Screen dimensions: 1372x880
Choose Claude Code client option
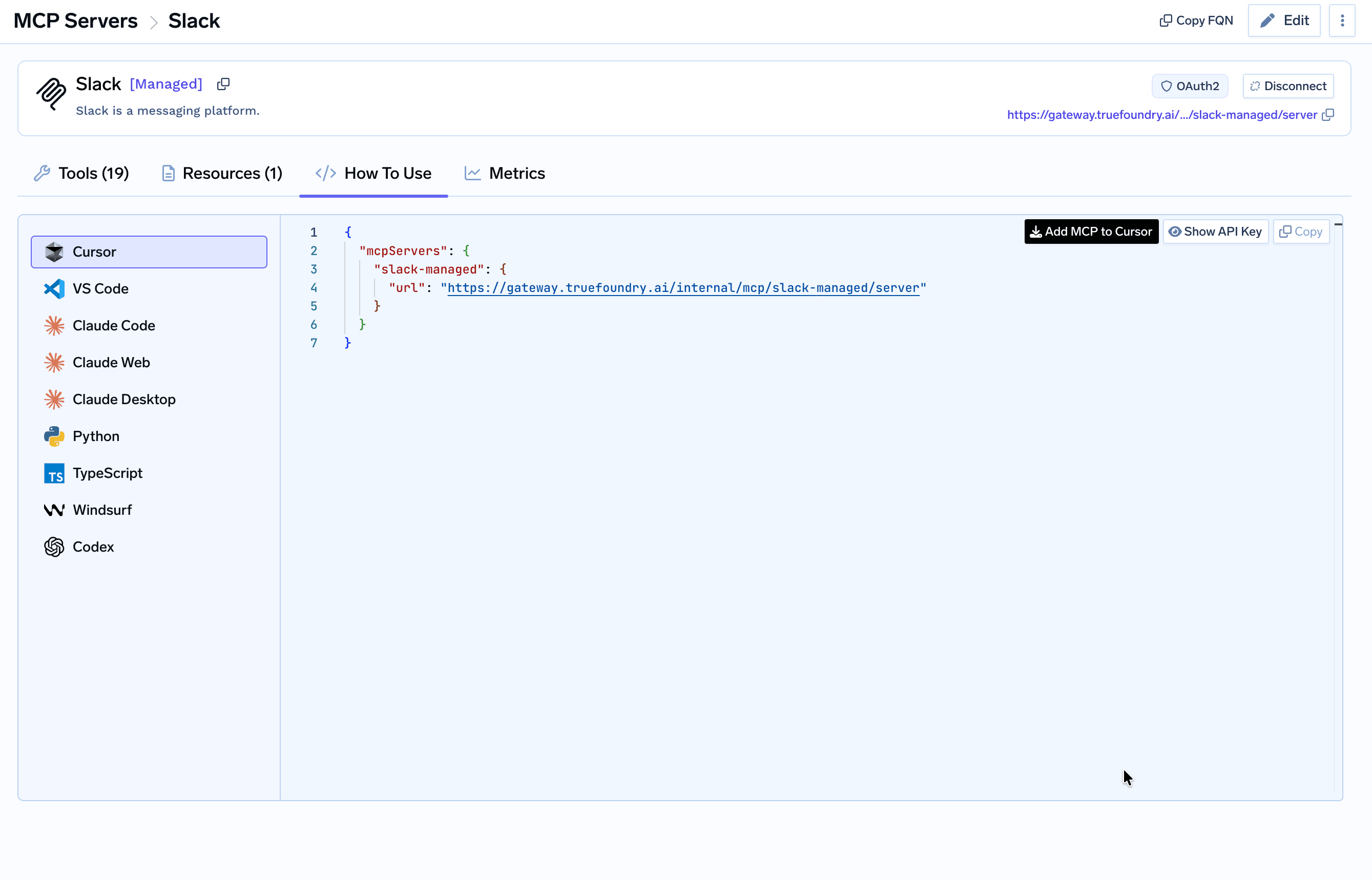click(x=149, y=326)
